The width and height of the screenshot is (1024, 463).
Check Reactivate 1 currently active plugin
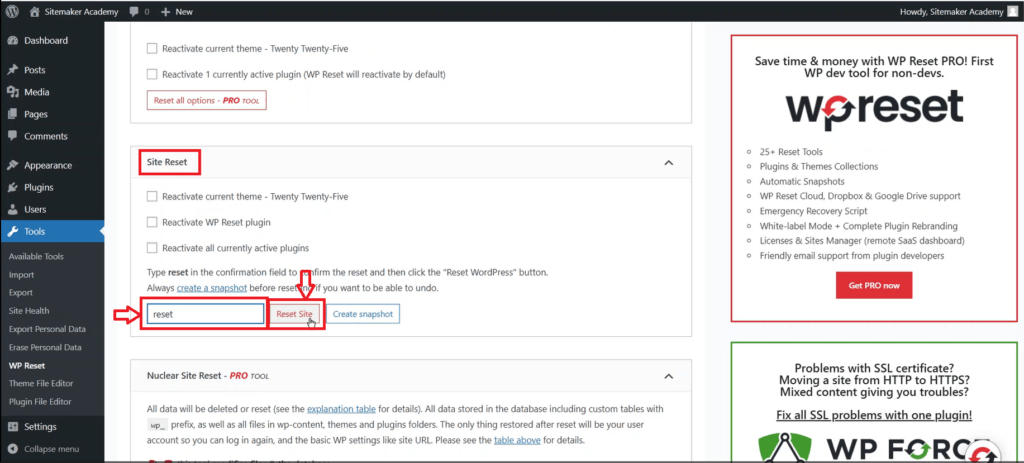pos(152,74)
